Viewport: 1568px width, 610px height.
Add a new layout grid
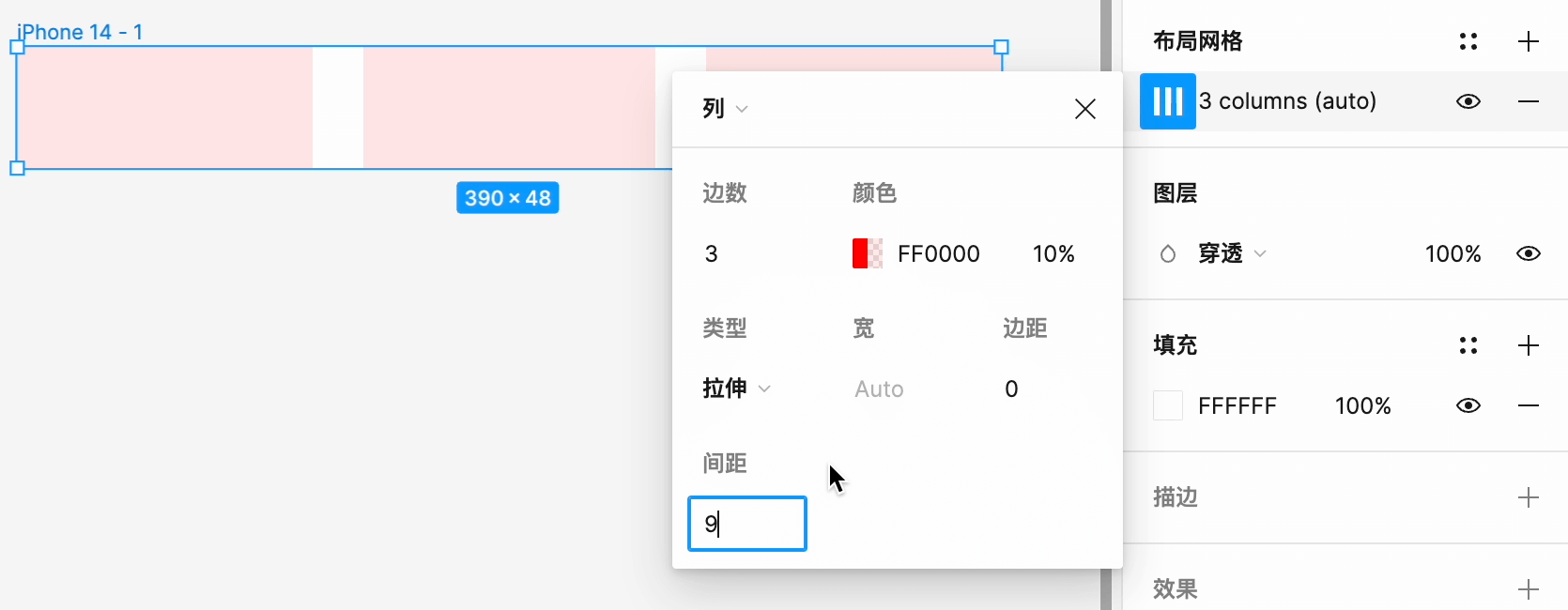click(1529, 41)
